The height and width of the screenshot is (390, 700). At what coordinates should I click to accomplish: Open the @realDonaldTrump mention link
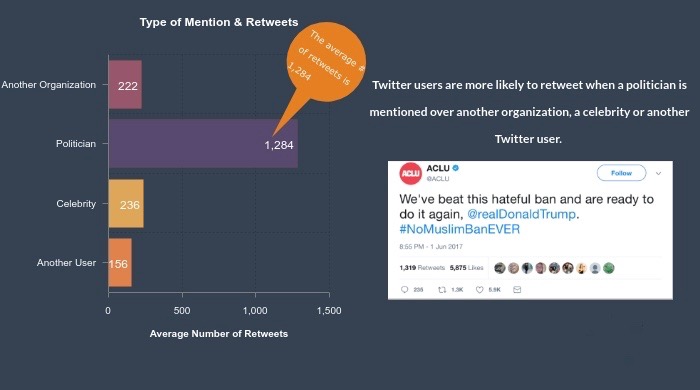521,214
